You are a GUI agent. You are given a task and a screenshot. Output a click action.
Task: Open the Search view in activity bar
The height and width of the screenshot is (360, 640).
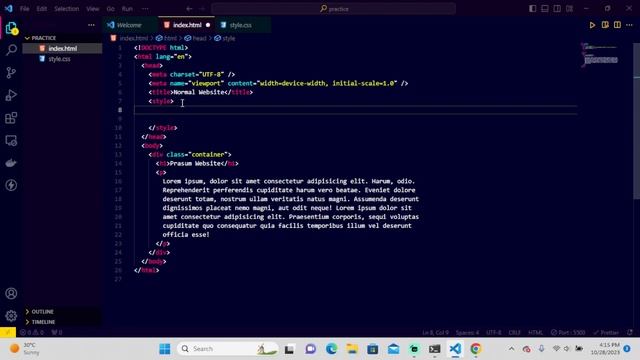(x=11, y=50)
